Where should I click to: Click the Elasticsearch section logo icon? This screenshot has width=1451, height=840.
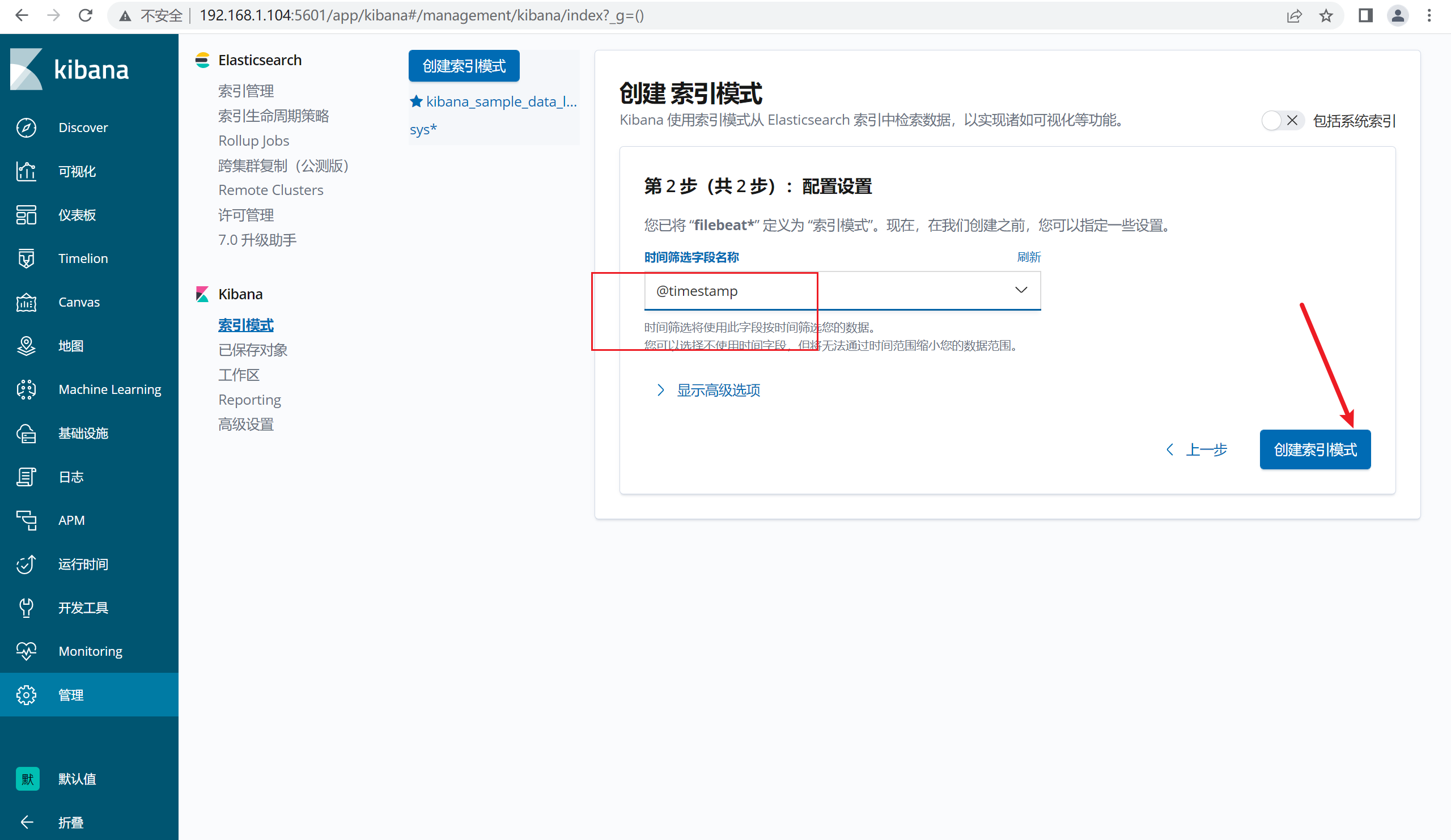pyautogui.click(x=202, y=60)
